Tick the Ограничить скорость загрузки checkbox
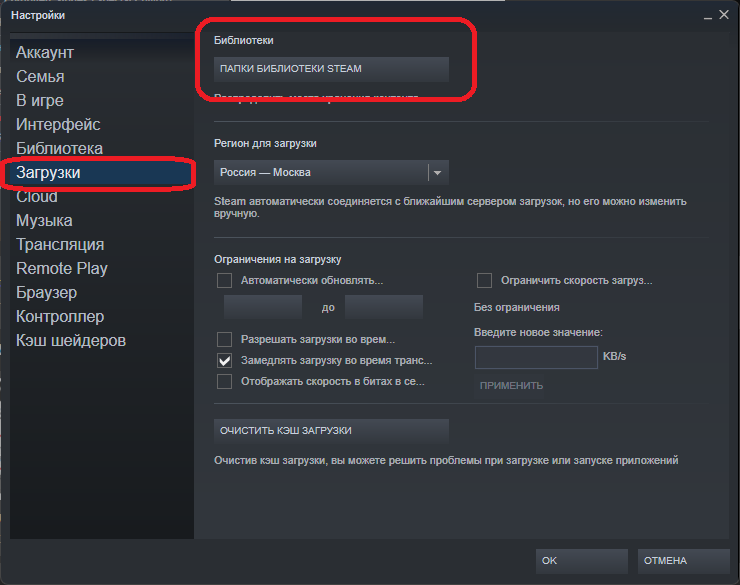Image resolution: width=740 pixels, height=585 pixels. 484,281
